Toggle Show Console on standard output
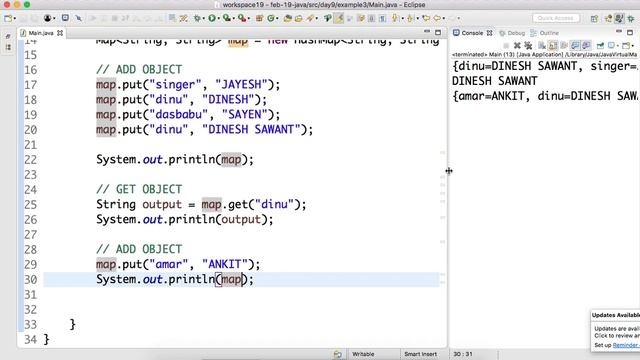640x360 pixels. [576, 45]
